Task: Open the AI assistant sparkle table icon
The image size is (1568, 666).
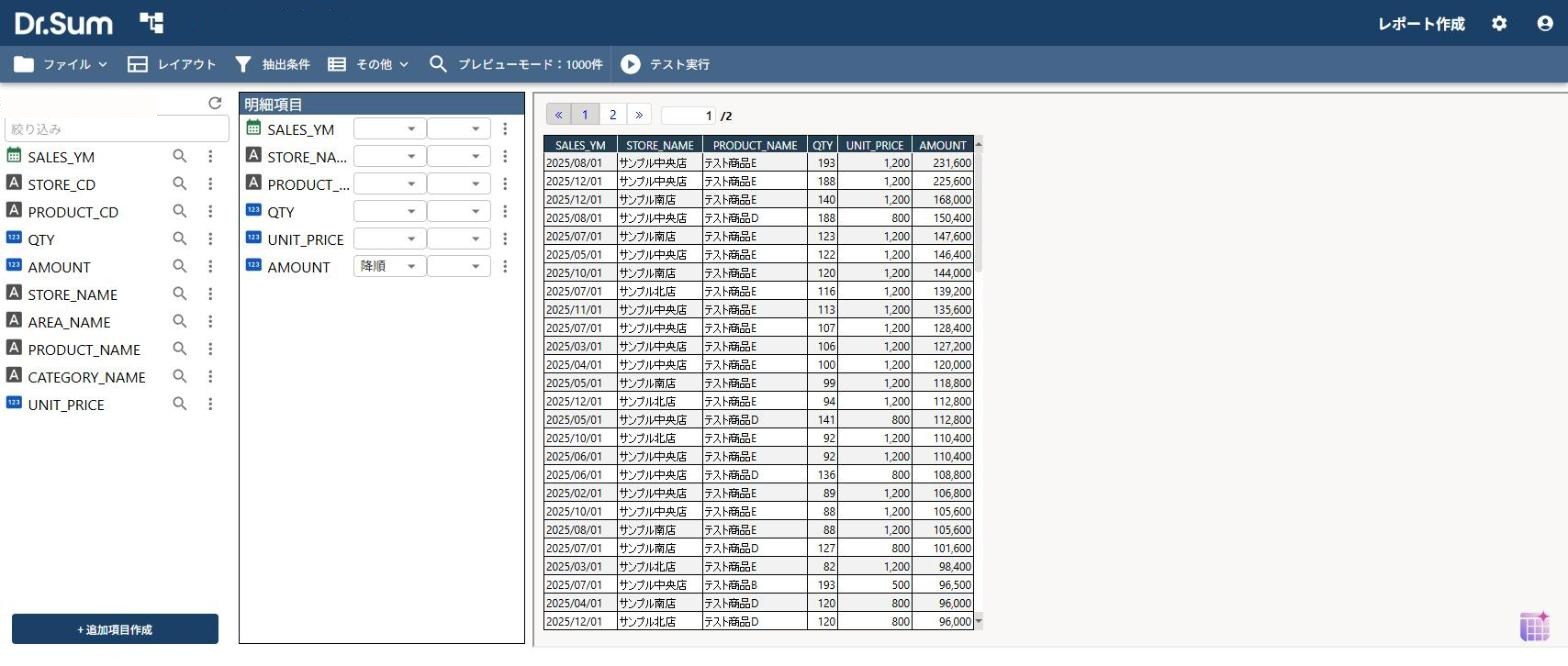Action: [1534, 626]
